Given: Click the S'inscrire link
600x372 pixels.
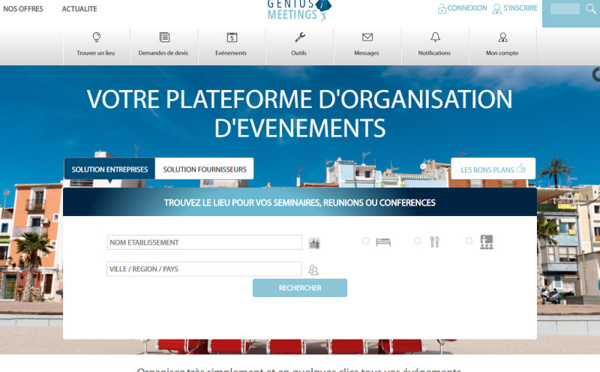Looking at the screenshot, I should coord(520,8).
